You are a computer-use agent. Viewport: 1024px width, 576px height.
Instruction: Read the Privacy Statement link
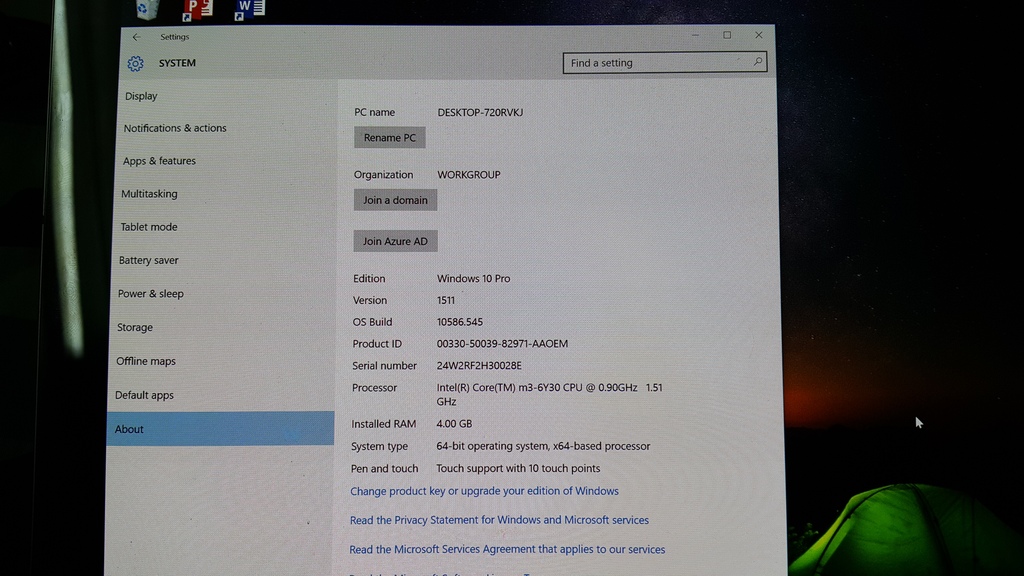point(499,520)
